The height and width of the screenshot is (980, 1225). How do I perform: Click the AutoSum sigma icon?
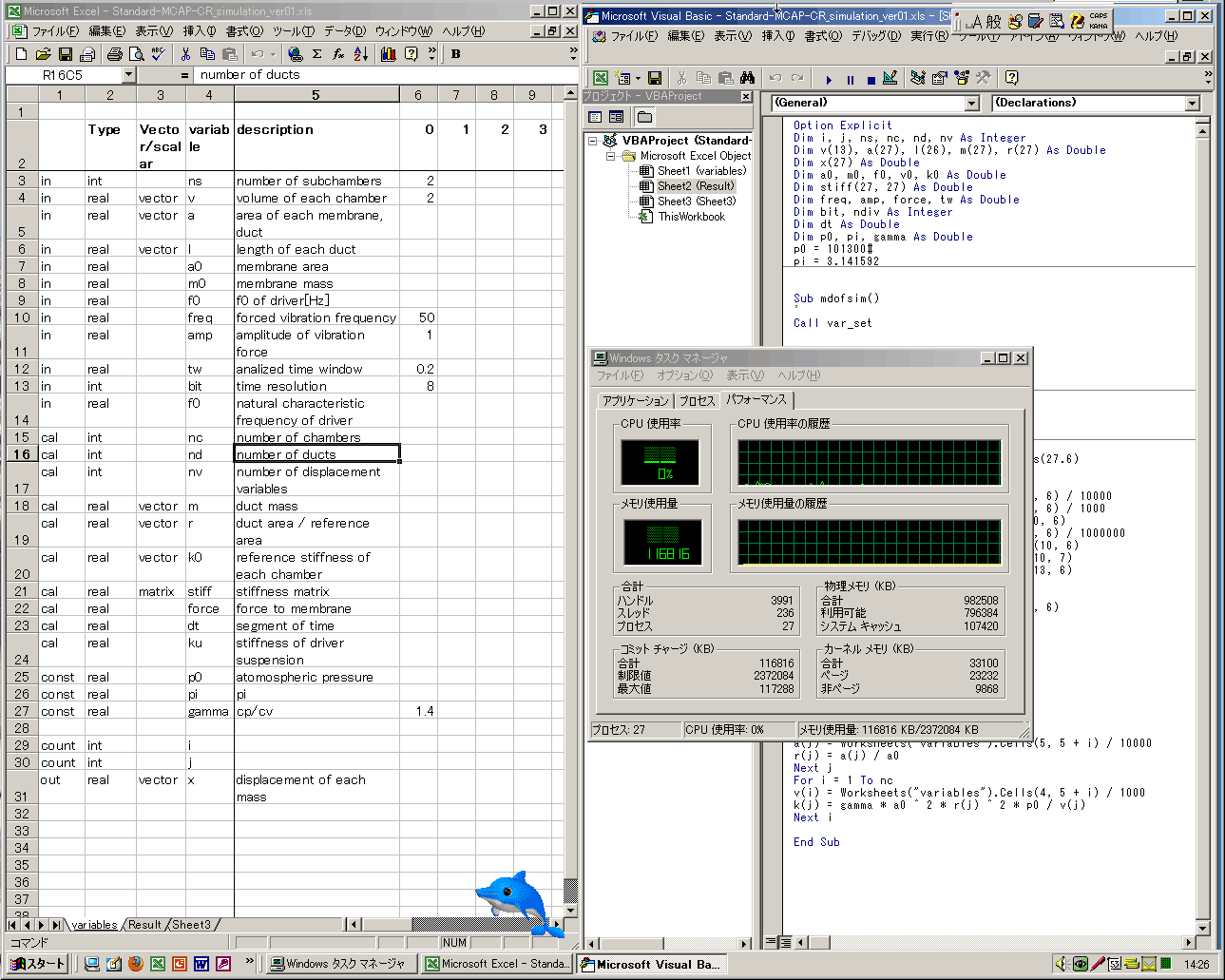pyautogui.click(x=316, y=54)
